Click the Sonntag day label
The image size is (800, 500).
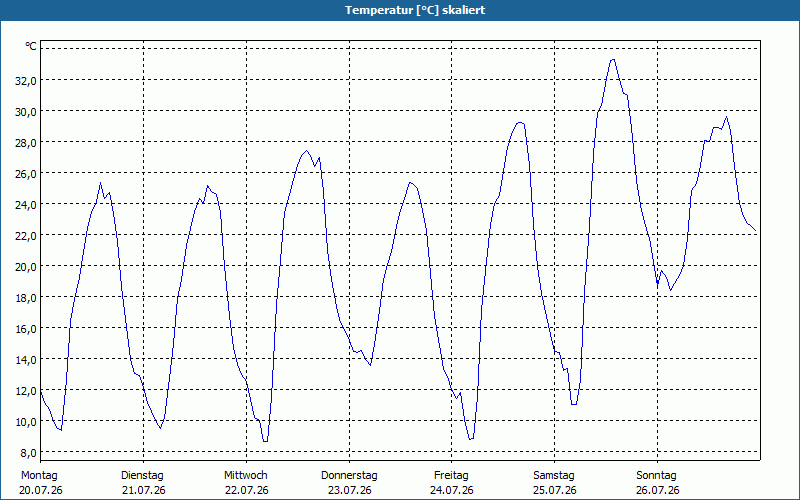656,476
